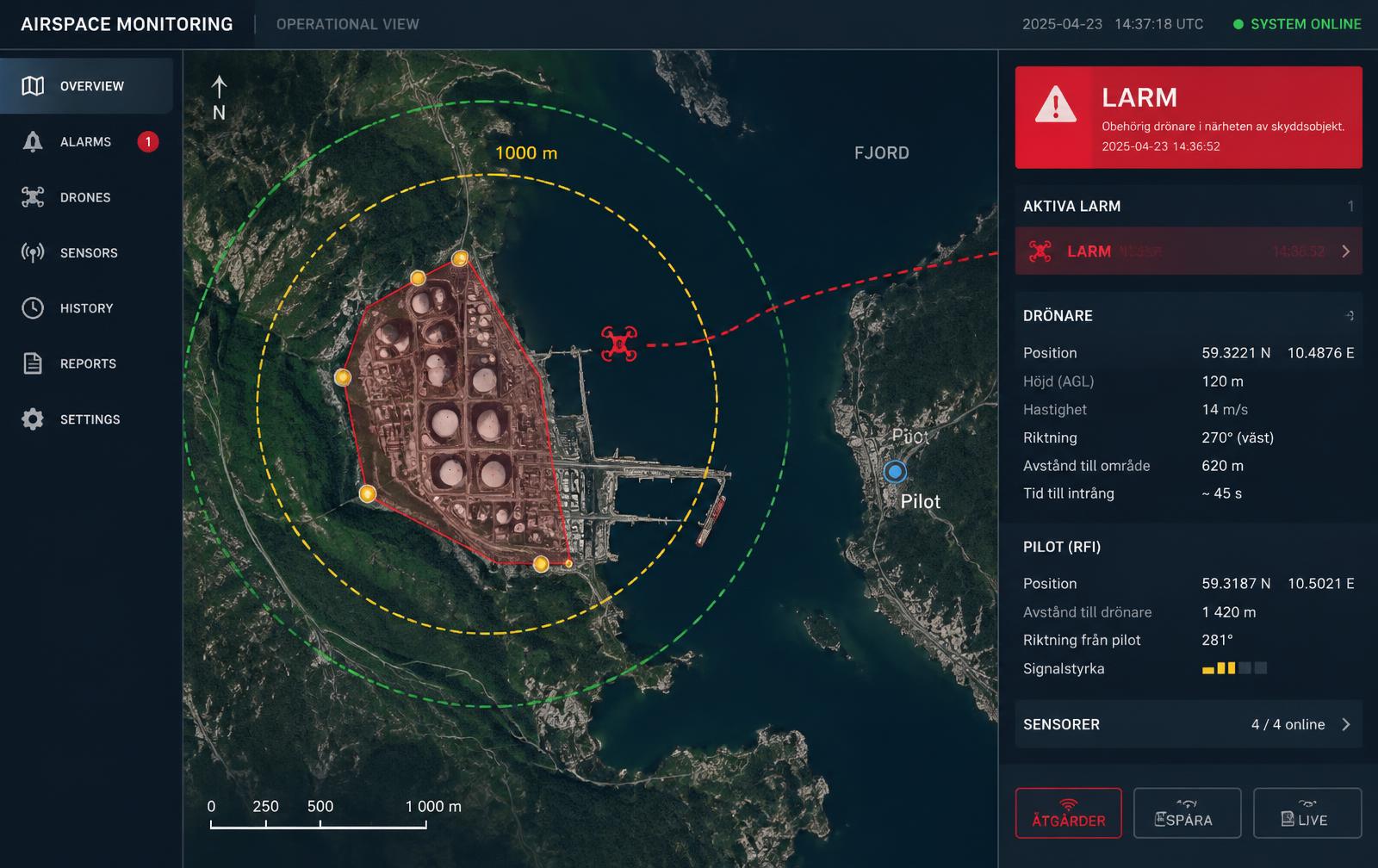The width and height of the screenshot is (1378, 868).
Task: Click drone position 59.3221 N value
Action: pyautogui.click(x=1236, y=353)
